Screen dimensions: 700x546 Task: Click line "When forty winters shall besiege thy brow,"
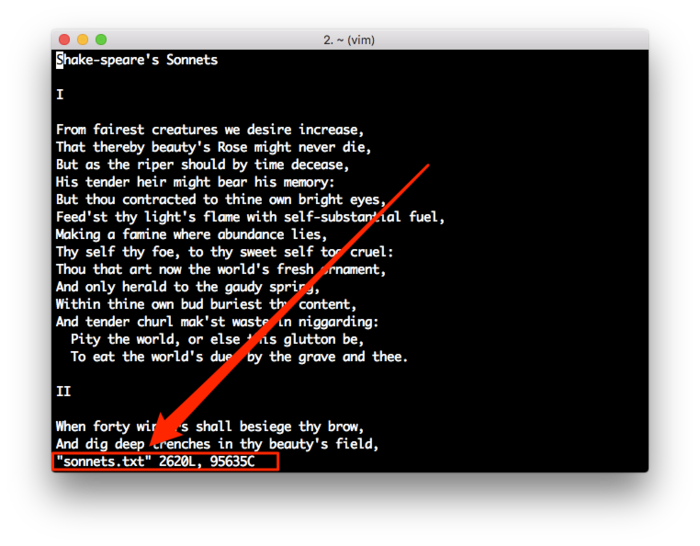tap(210, 426)
